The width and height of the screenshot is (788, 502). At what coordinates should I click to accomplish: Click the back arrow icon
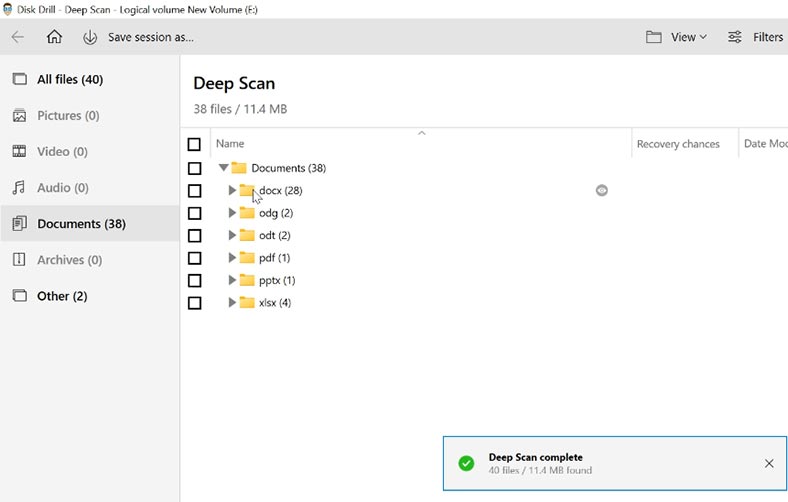(x=18, y=37)
